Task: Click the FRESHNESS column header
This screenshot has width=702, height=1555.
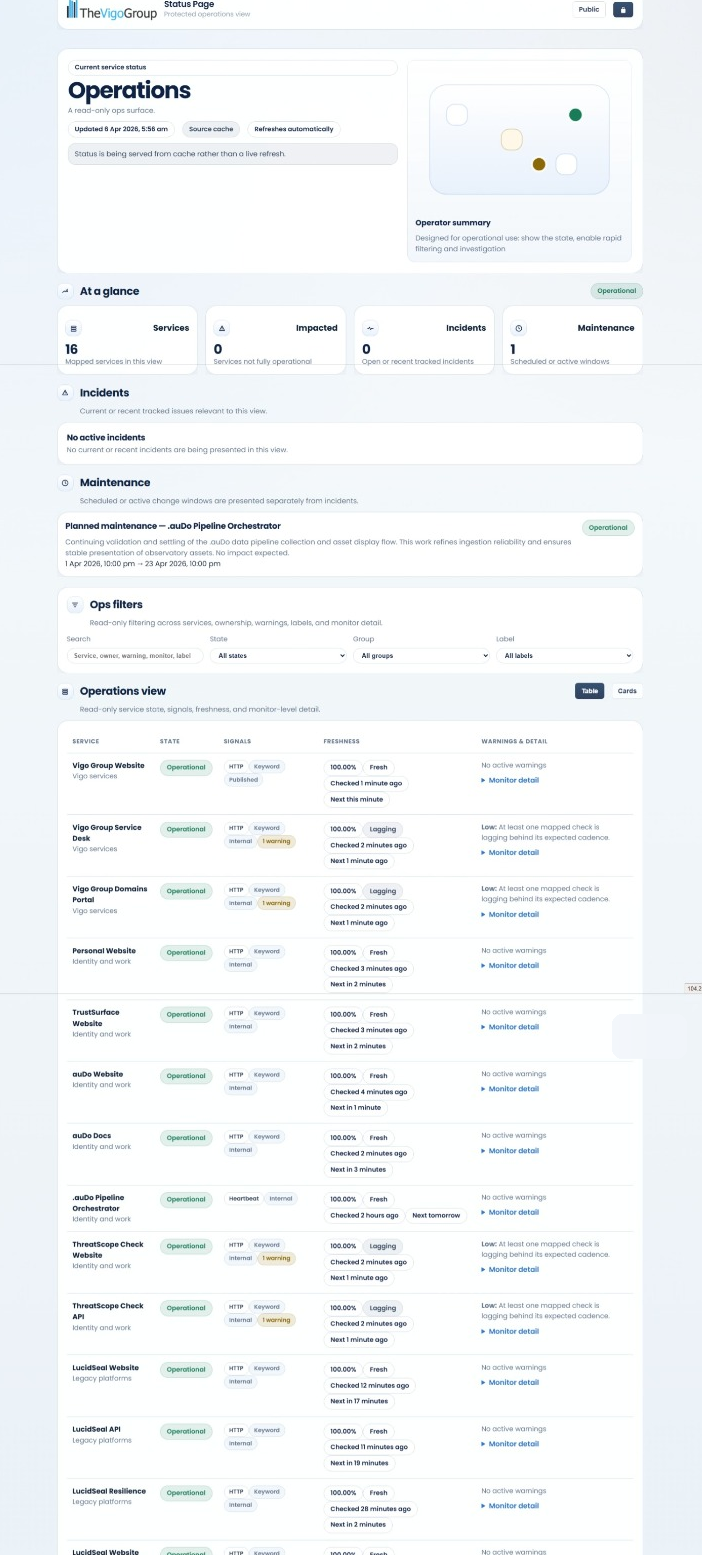Action: click(341, 741)
